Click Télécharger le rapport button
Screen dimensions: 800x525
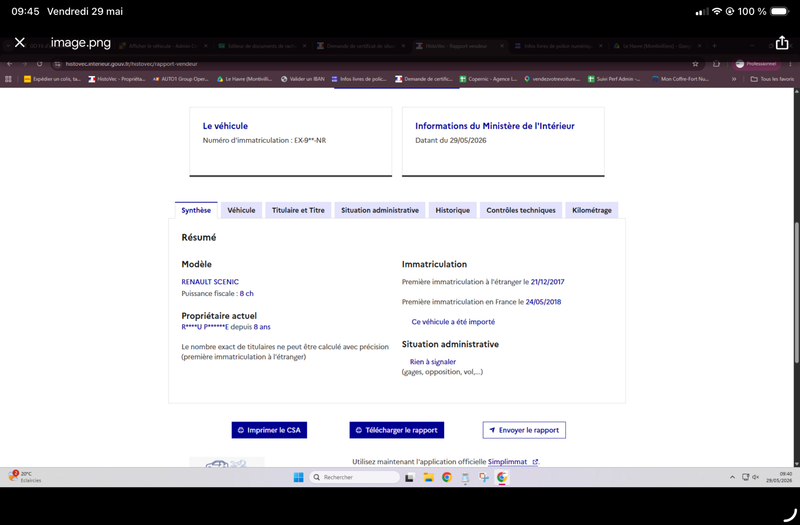tap(396, 430)
